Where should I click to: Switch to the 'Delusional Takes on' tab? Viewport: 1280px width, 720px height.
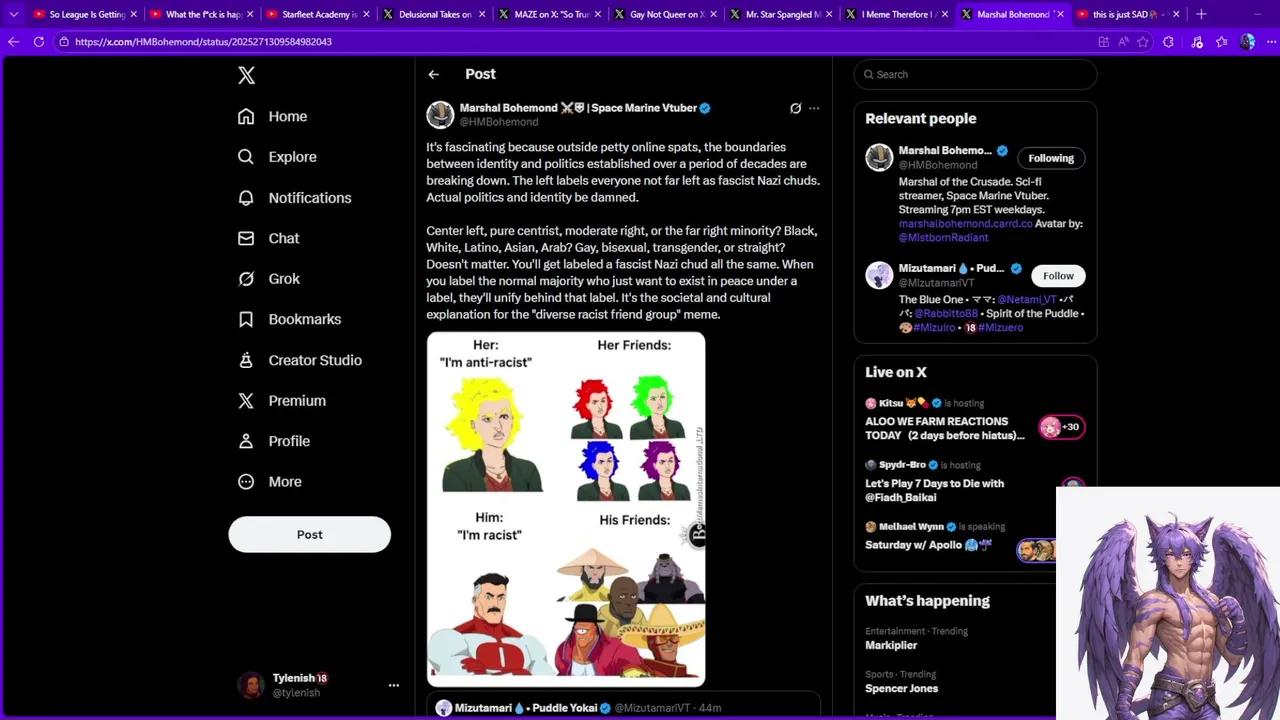(x=434, y=14)
